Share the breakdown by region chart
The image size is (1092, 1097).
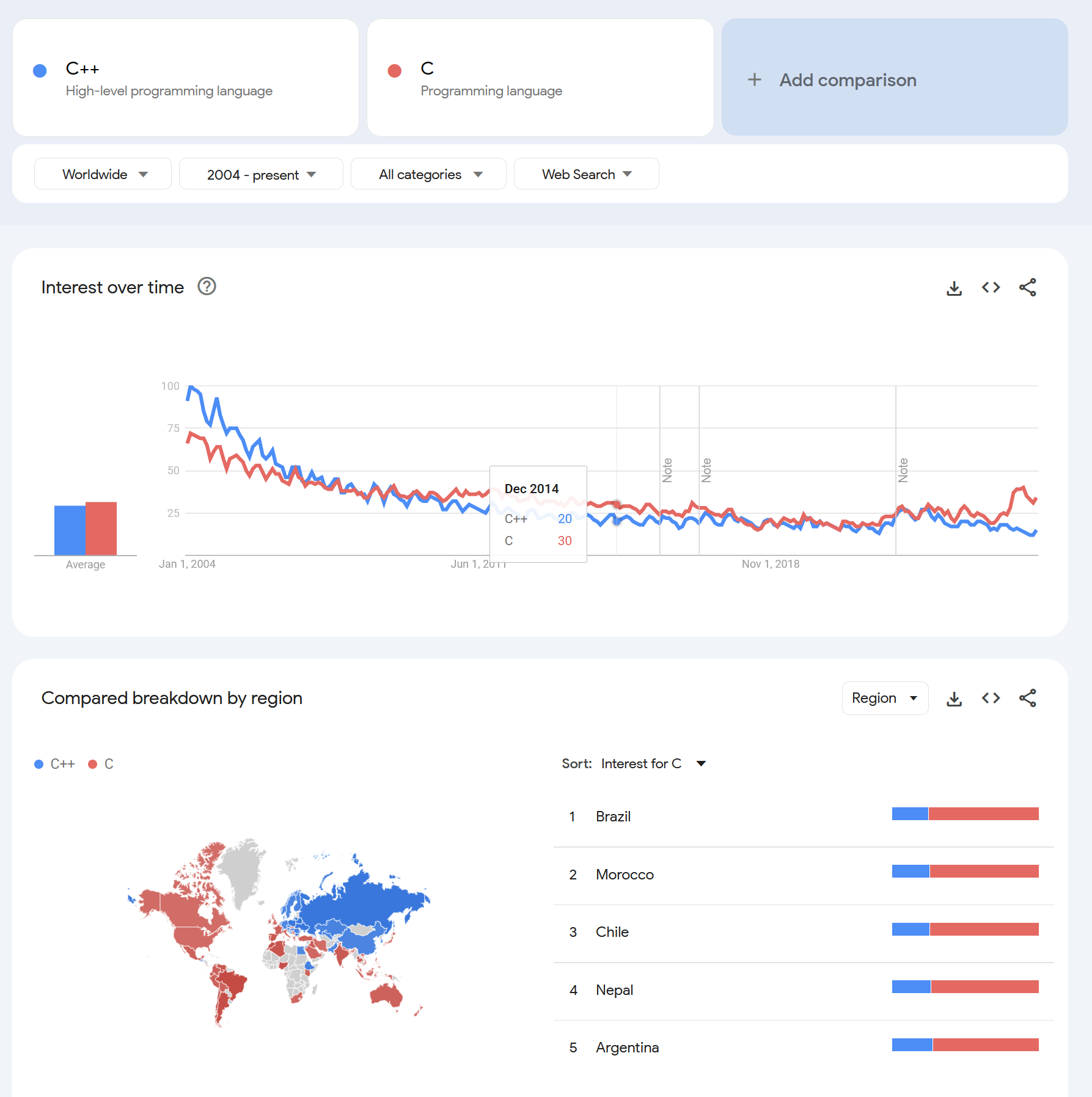click(1027, 699)
